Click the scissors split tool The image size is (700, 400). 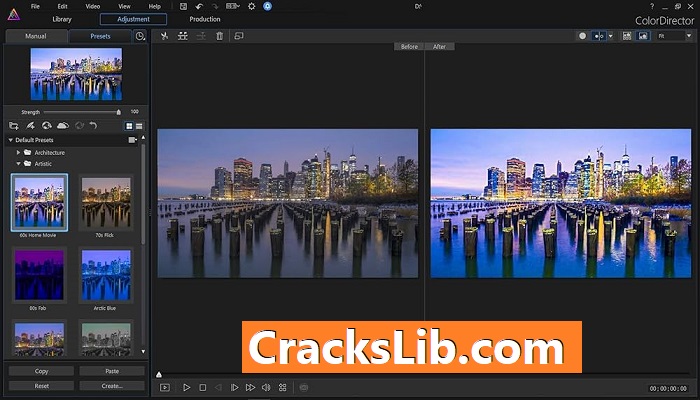[x=164, y=36]
